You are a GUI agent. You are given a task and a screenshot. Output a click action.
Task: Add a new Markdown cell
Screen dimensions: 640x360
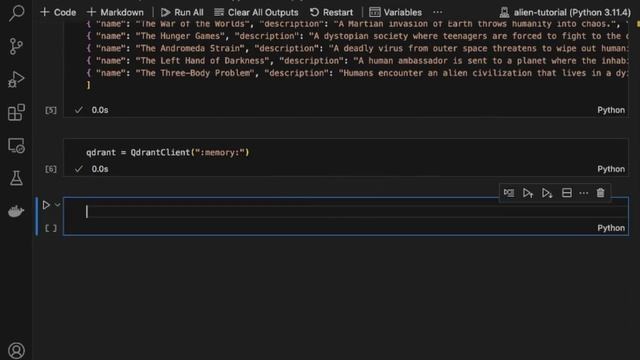[x=115, y=12]
